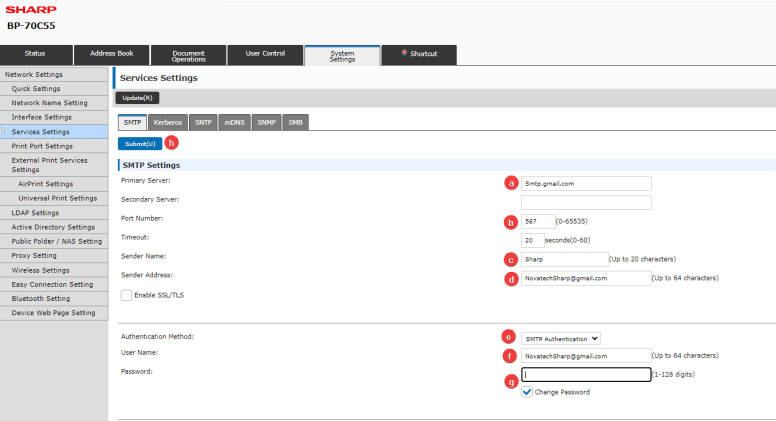
Task: Click the Update(R) button
Action: 137,98
